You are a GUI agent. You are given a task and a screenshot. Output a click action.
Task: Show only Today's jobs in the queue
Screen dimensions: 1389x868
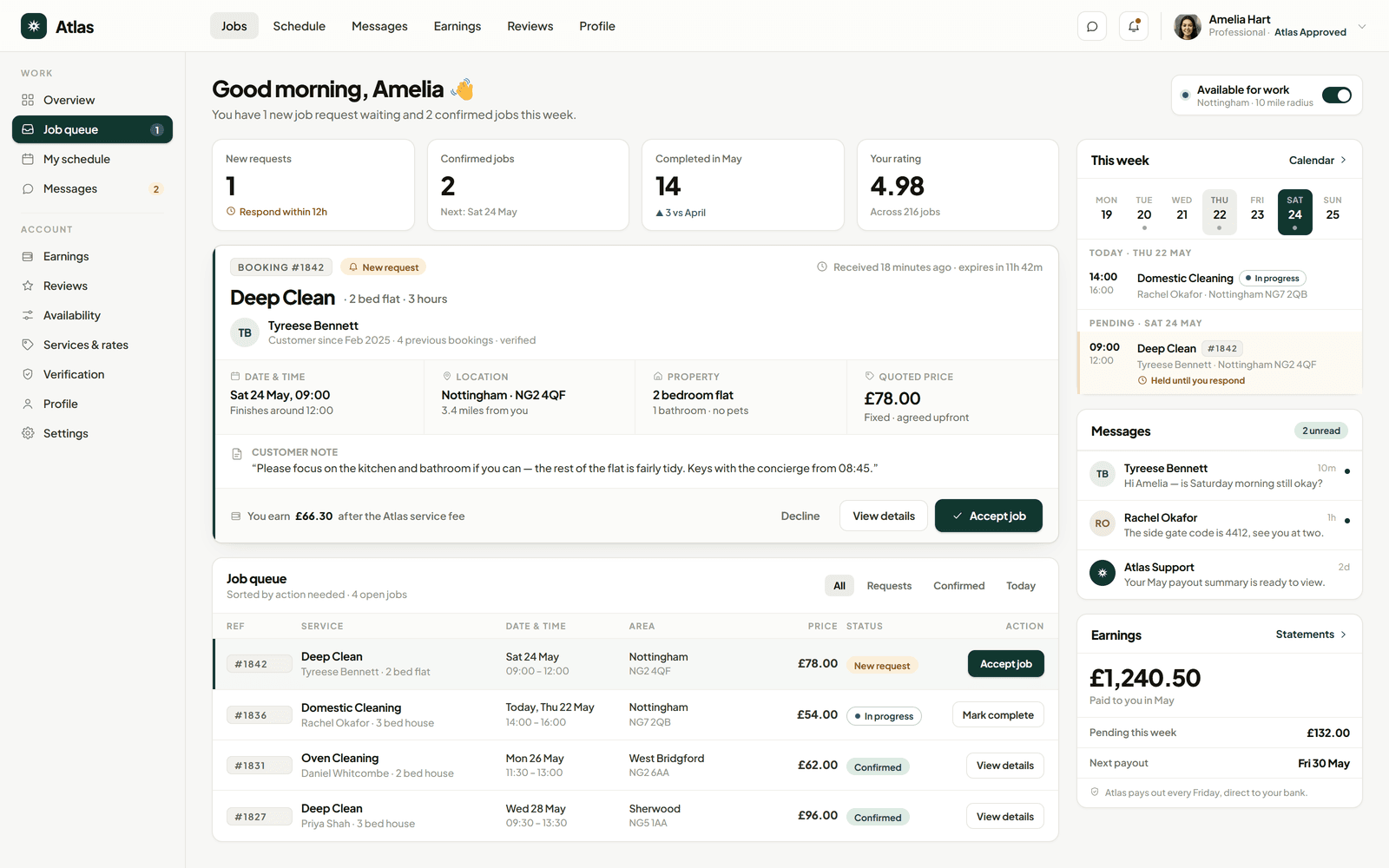tap(1021, 586)
